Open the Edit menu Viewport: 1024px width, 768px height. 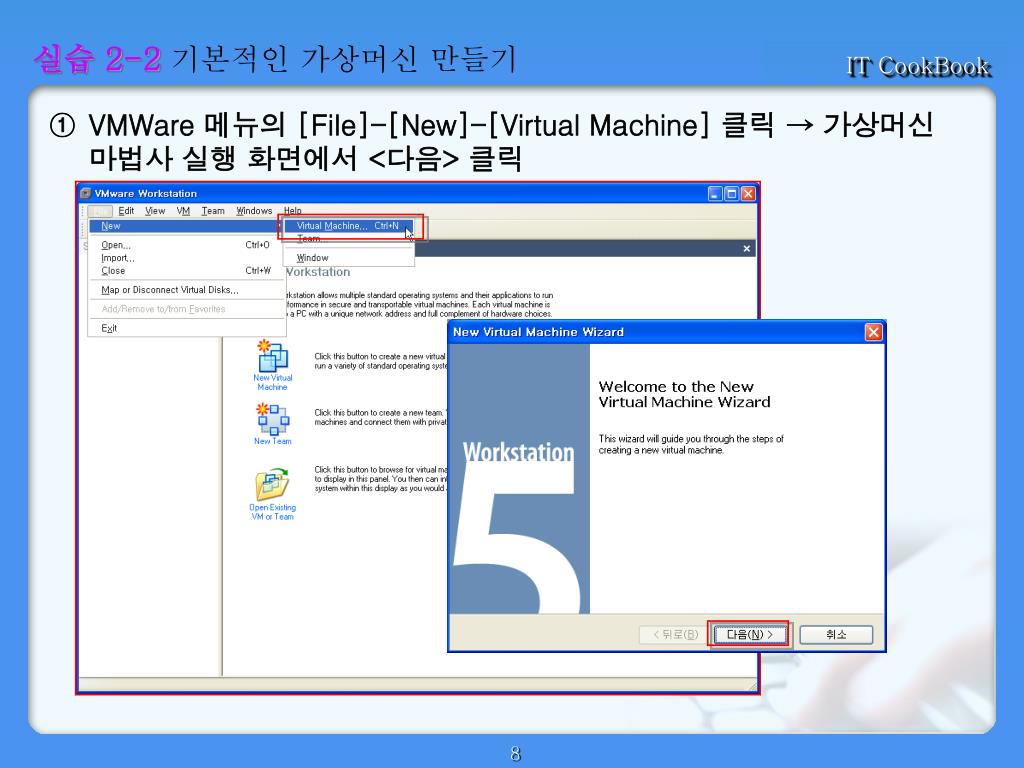[x=126, y=211]
